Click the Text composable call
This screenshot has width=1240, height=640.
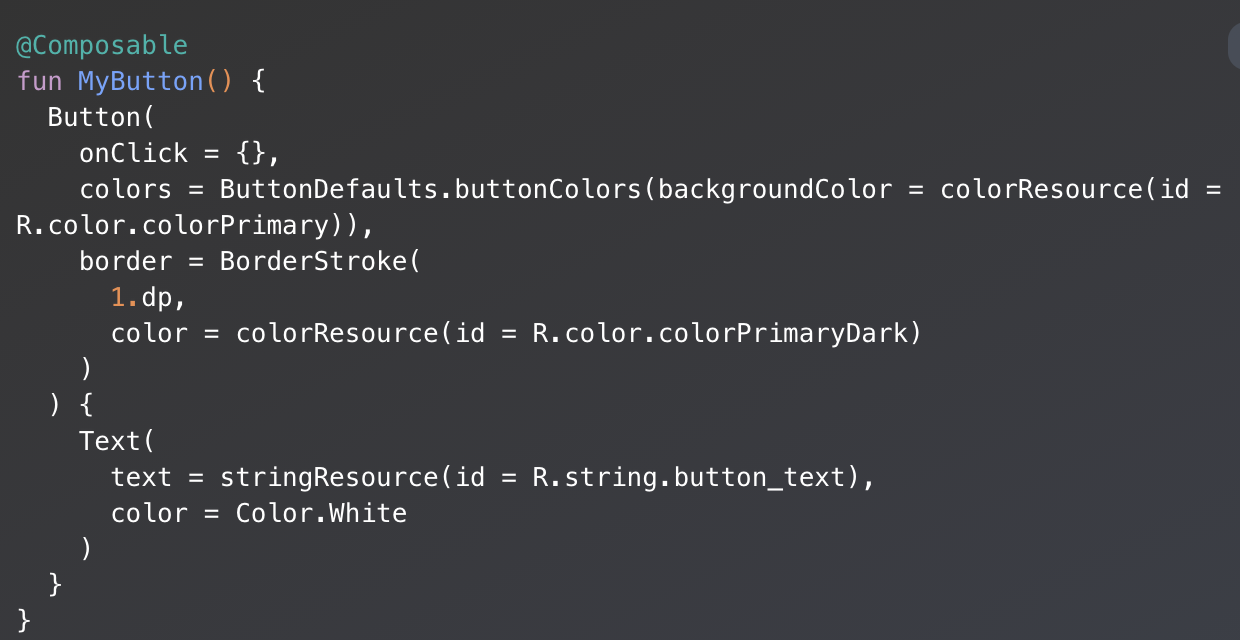[110, 441]
